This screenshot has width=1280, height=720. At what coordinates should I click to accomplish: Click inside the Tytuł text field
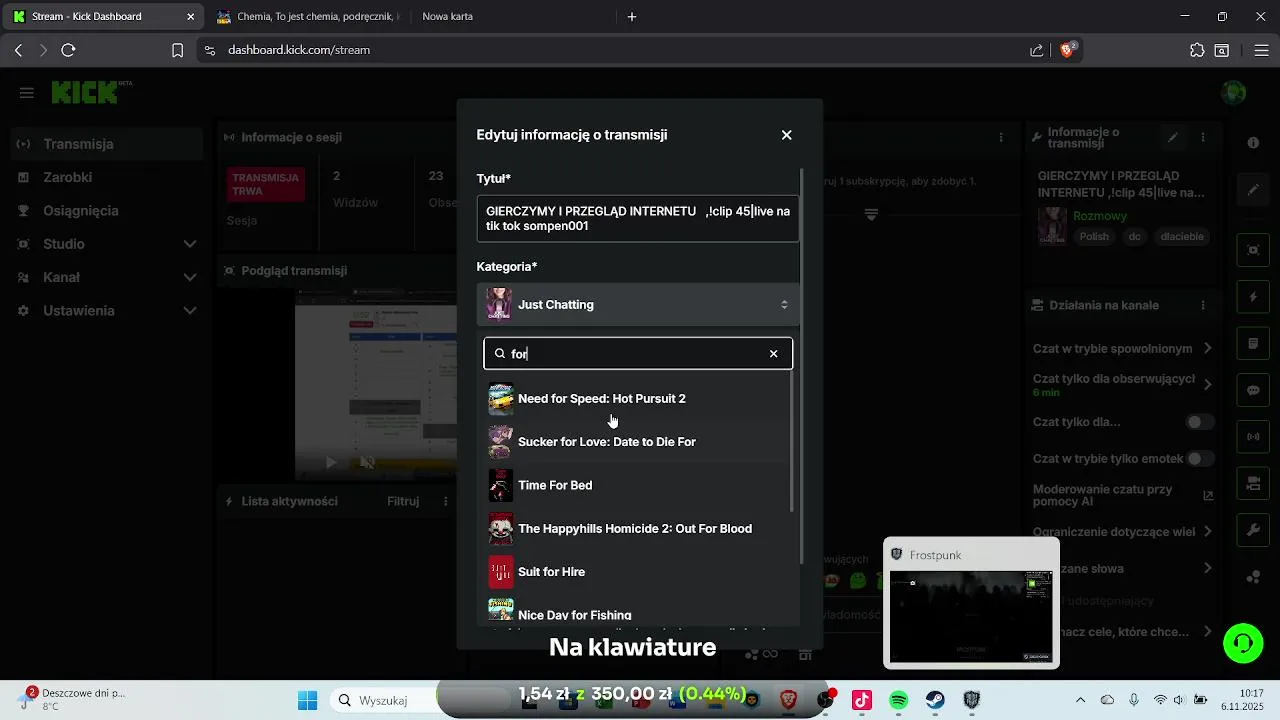coord(638,219)
